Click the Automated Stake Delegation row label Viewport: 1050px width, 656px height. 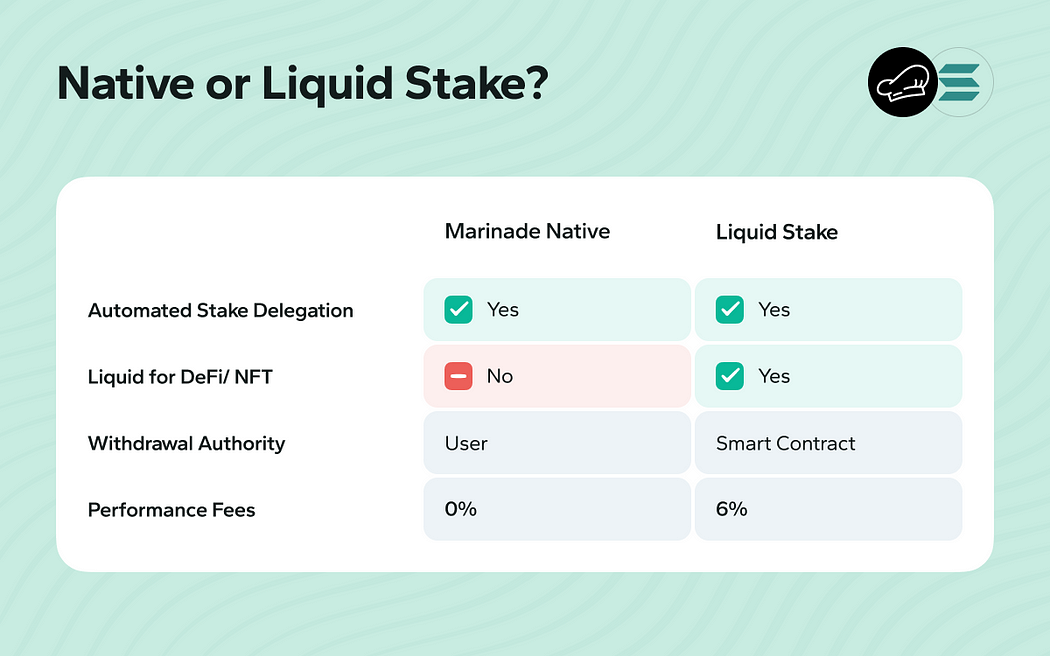coord(220,311)
